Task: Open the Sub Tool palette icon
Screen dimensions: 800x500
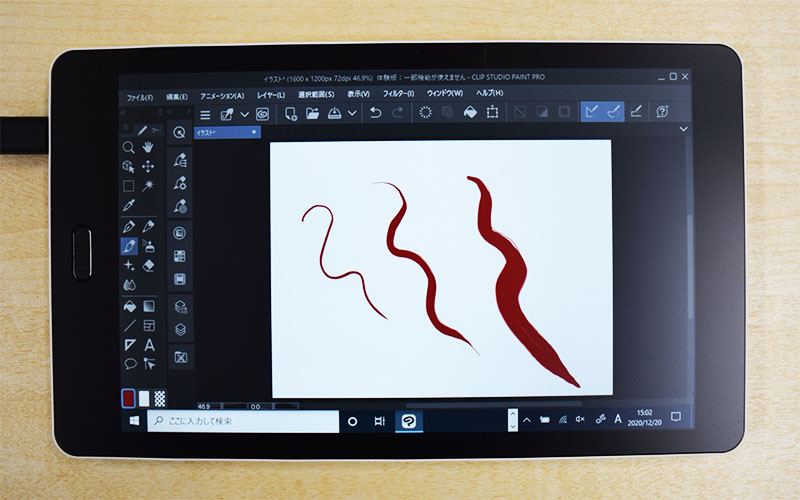Action: tap(180, 160)
